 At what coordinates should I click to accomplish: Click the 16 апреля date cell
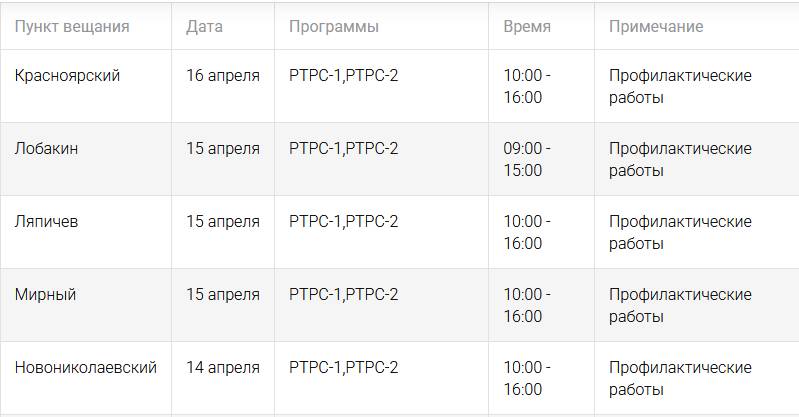tap(223, 76)
